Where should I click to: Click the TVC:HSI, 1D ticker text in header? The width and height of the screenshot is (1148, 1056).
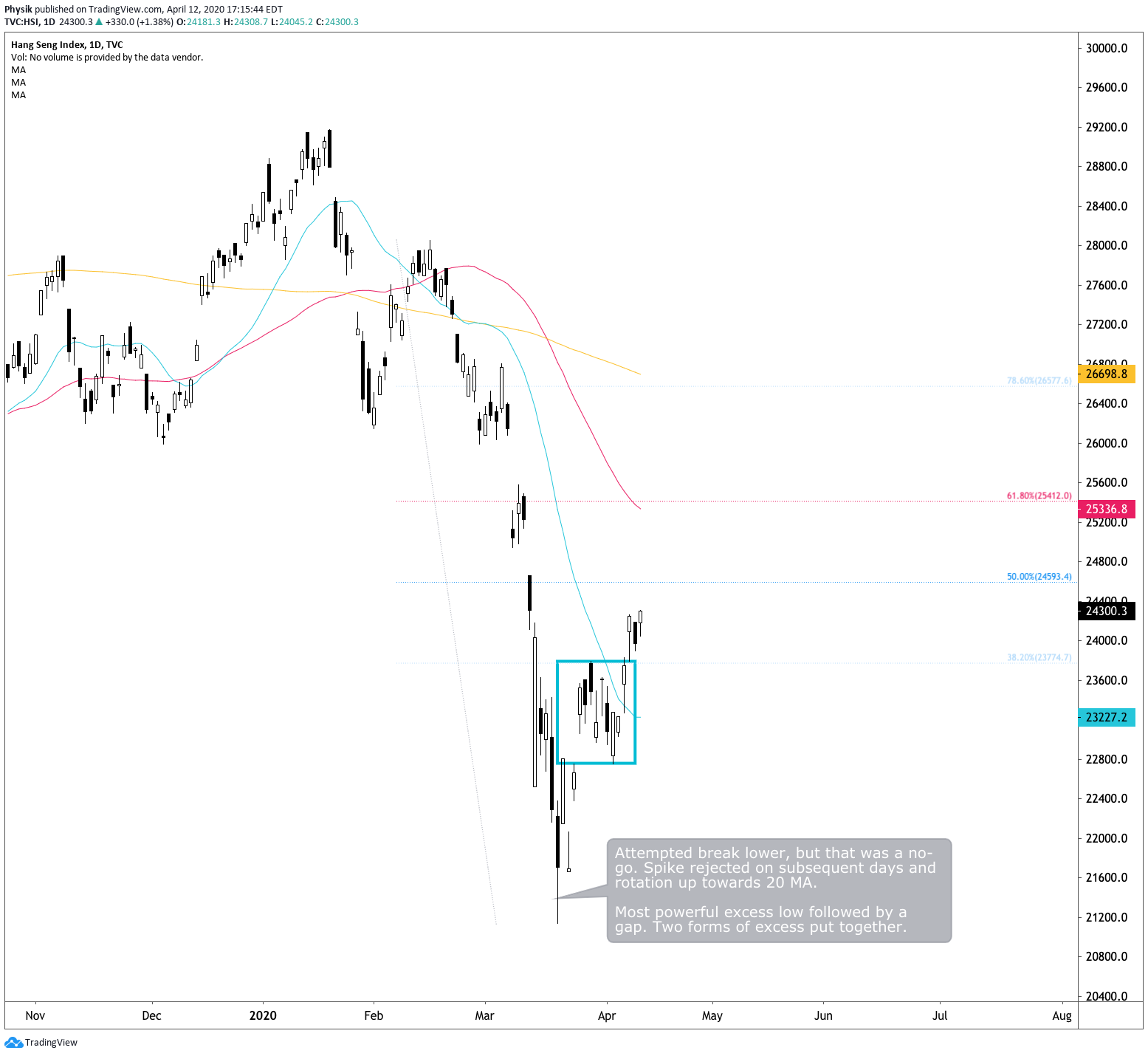click(x=30, y=22)
